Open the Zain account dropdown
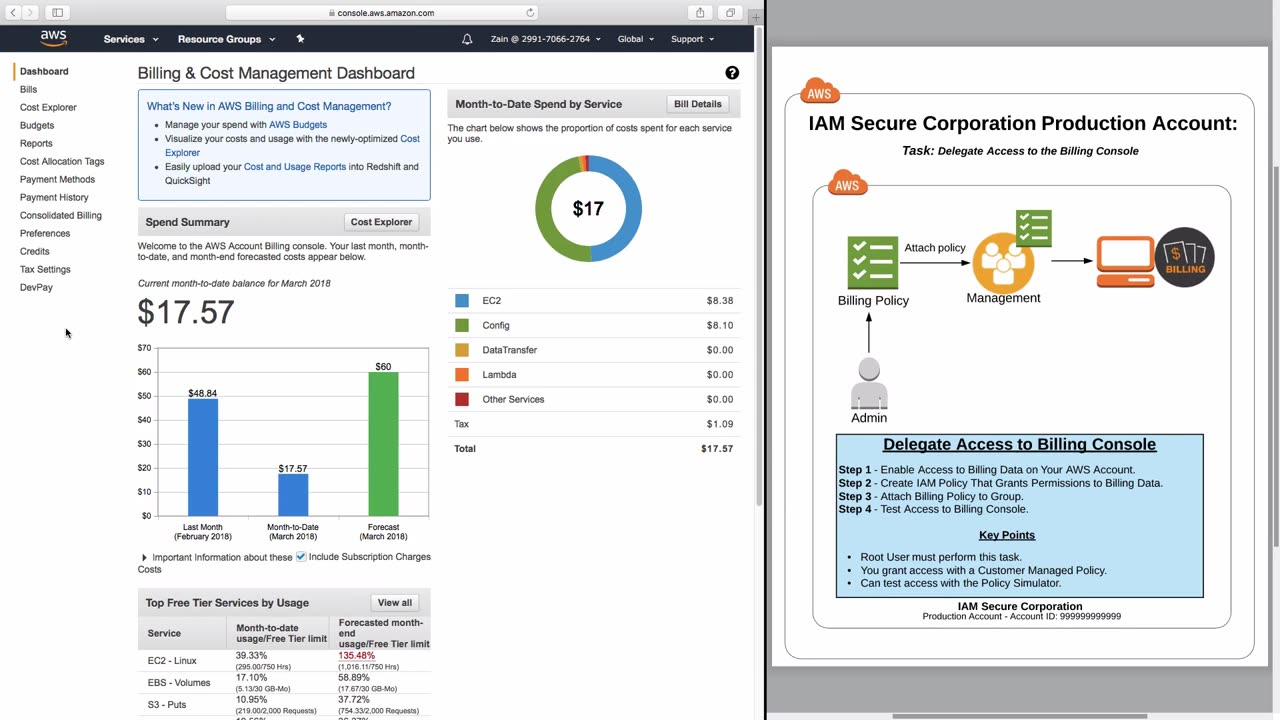This screenshot has height=720, width=1280. pos(545,39)
